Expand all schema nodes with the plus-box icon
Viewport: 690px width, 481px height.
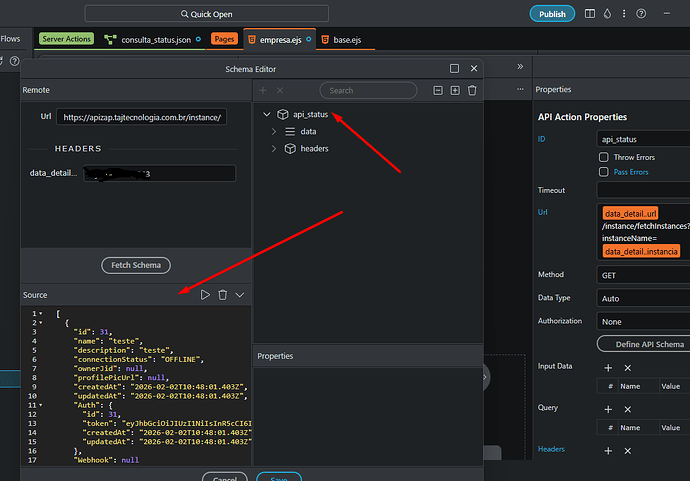pos(455,90)
